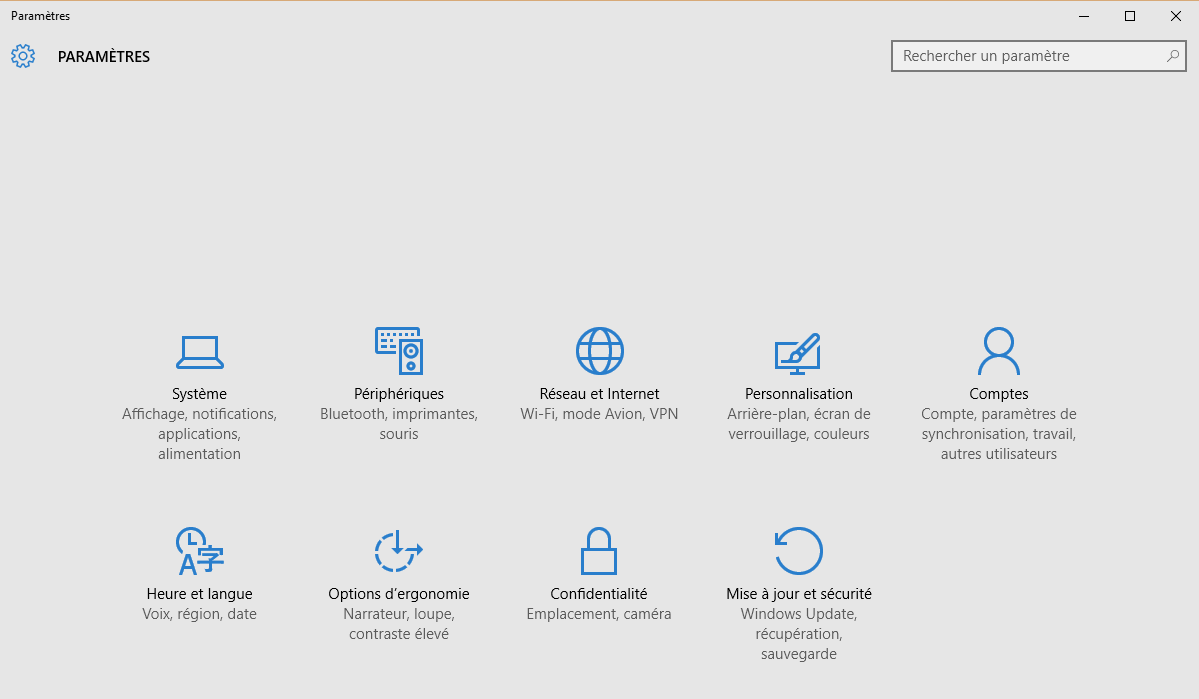
Task: Maximize the Paramètres window
Action: pyautogui.click(x=1130, y=16)
